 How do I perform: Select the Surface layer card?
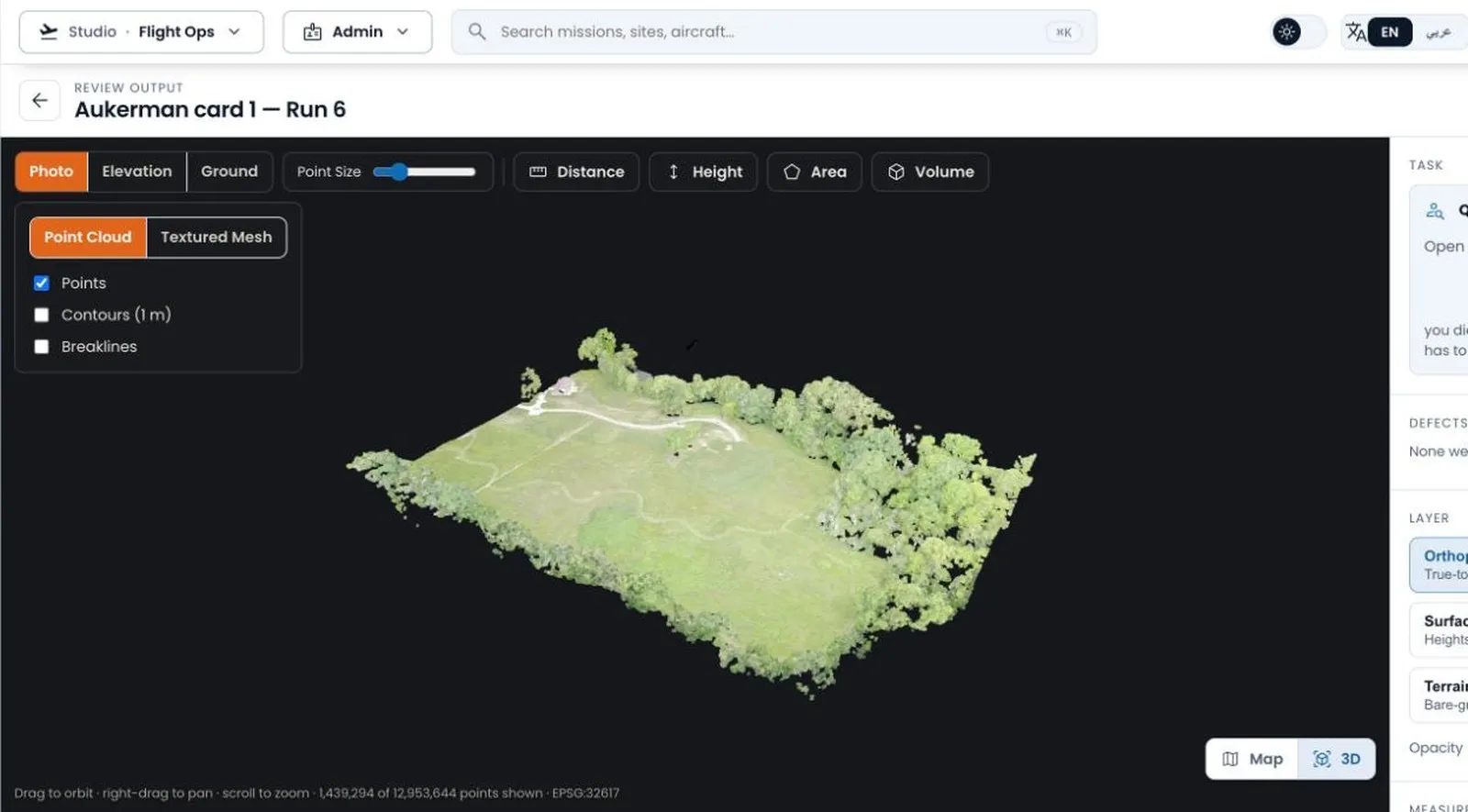pyautogui.click(x=1439, y=629)
